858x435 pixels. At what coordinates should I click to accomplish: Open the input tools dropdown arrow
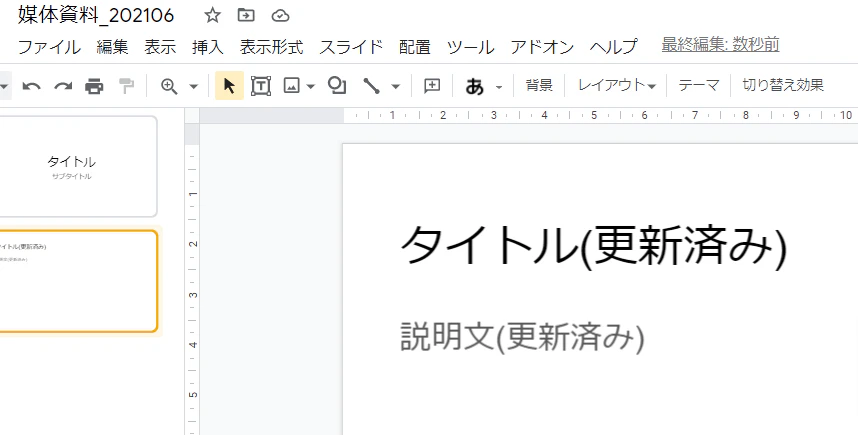click(x=498, y=87)
